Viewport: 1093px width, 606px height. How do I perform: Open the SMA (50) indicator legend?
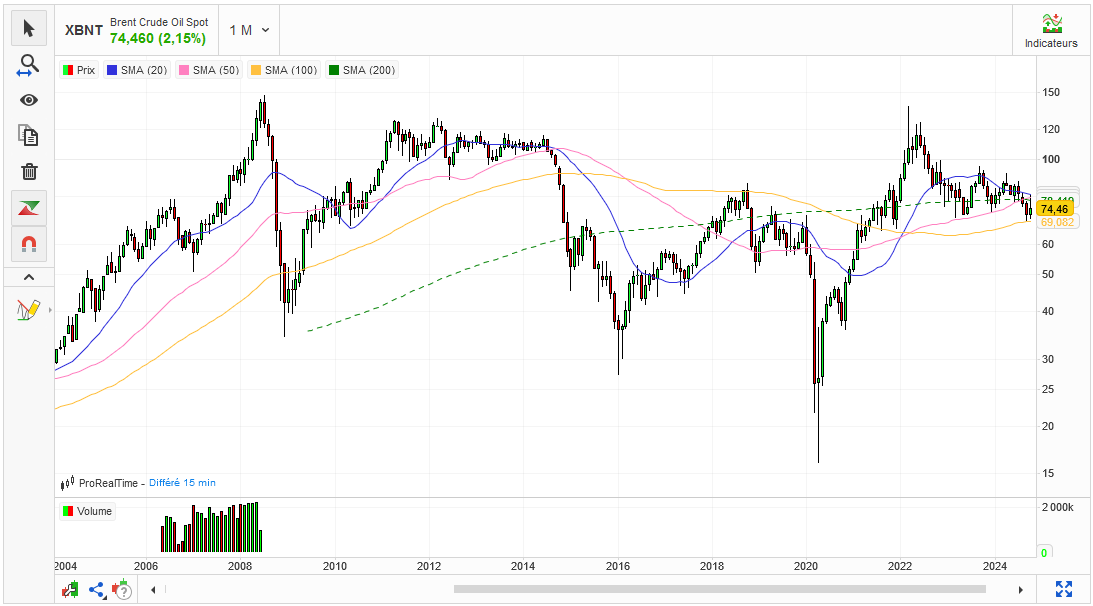pos(209,70)
